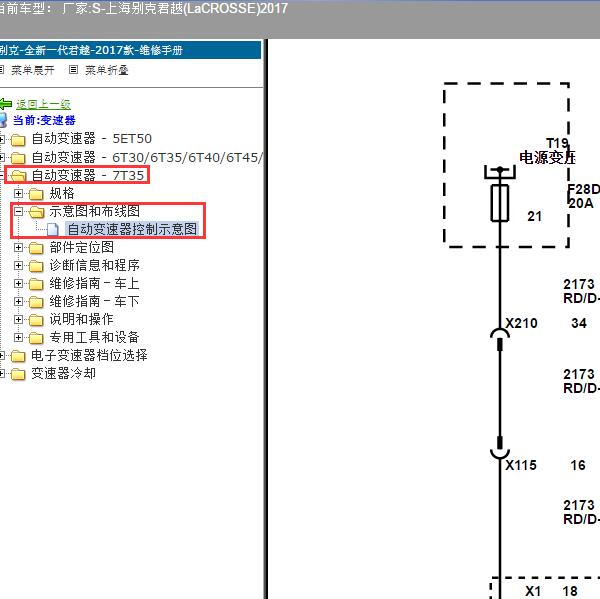Click the X115 connector label in diagram
Screen dimensions: 600x599
(x=521, y=465)
